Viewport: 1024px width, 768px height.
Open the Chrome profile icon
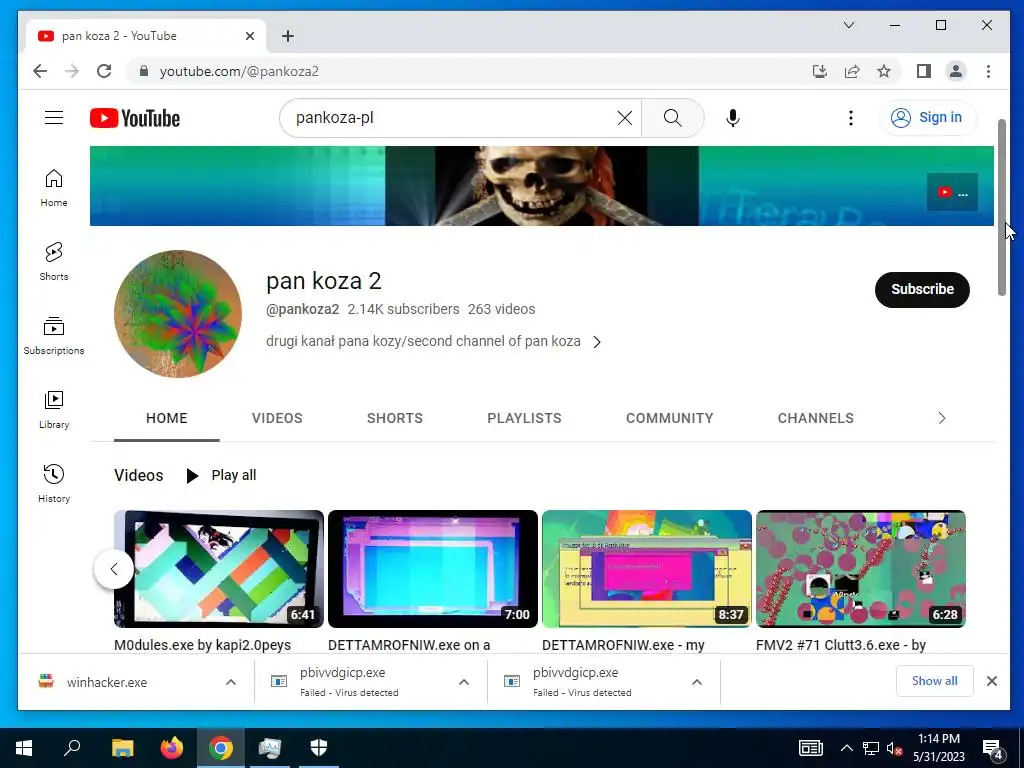coord(956,71)
